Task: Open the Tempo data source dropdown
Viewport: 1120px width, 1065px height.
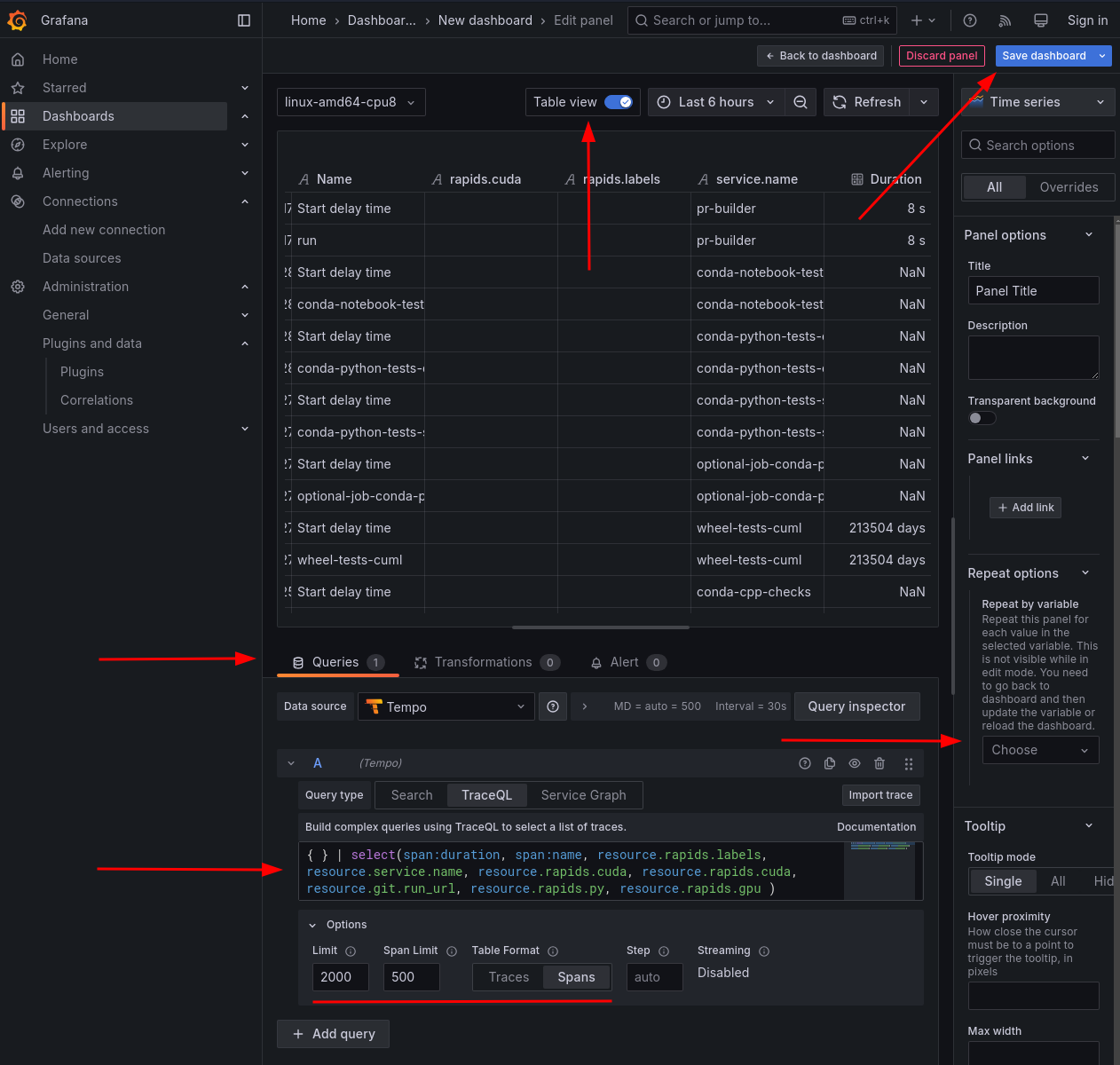Action: 446,706
